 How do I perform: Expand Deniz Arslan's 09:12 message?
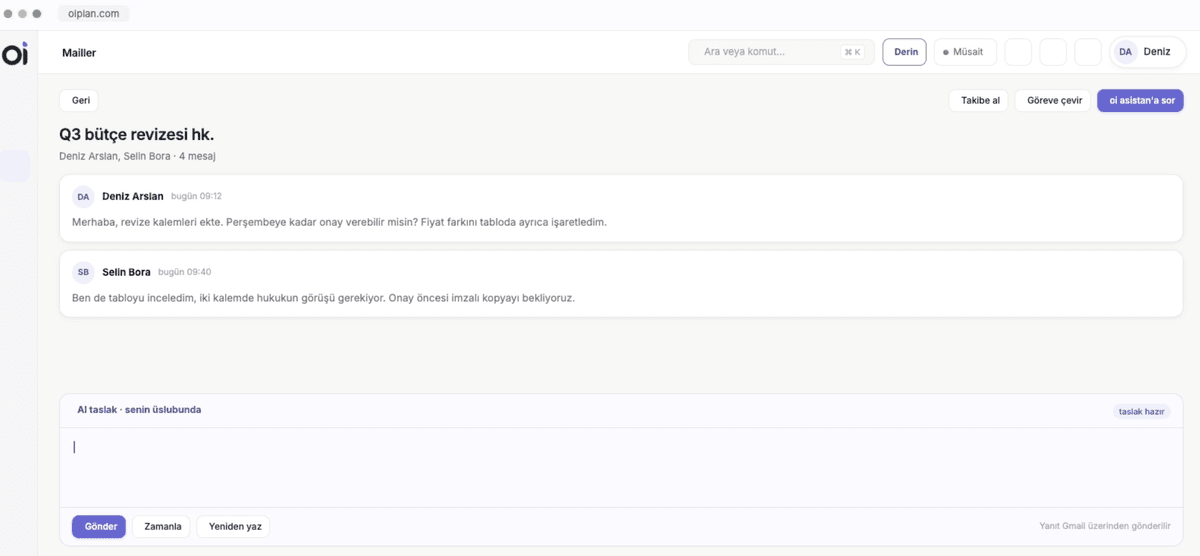coord(621,209)
